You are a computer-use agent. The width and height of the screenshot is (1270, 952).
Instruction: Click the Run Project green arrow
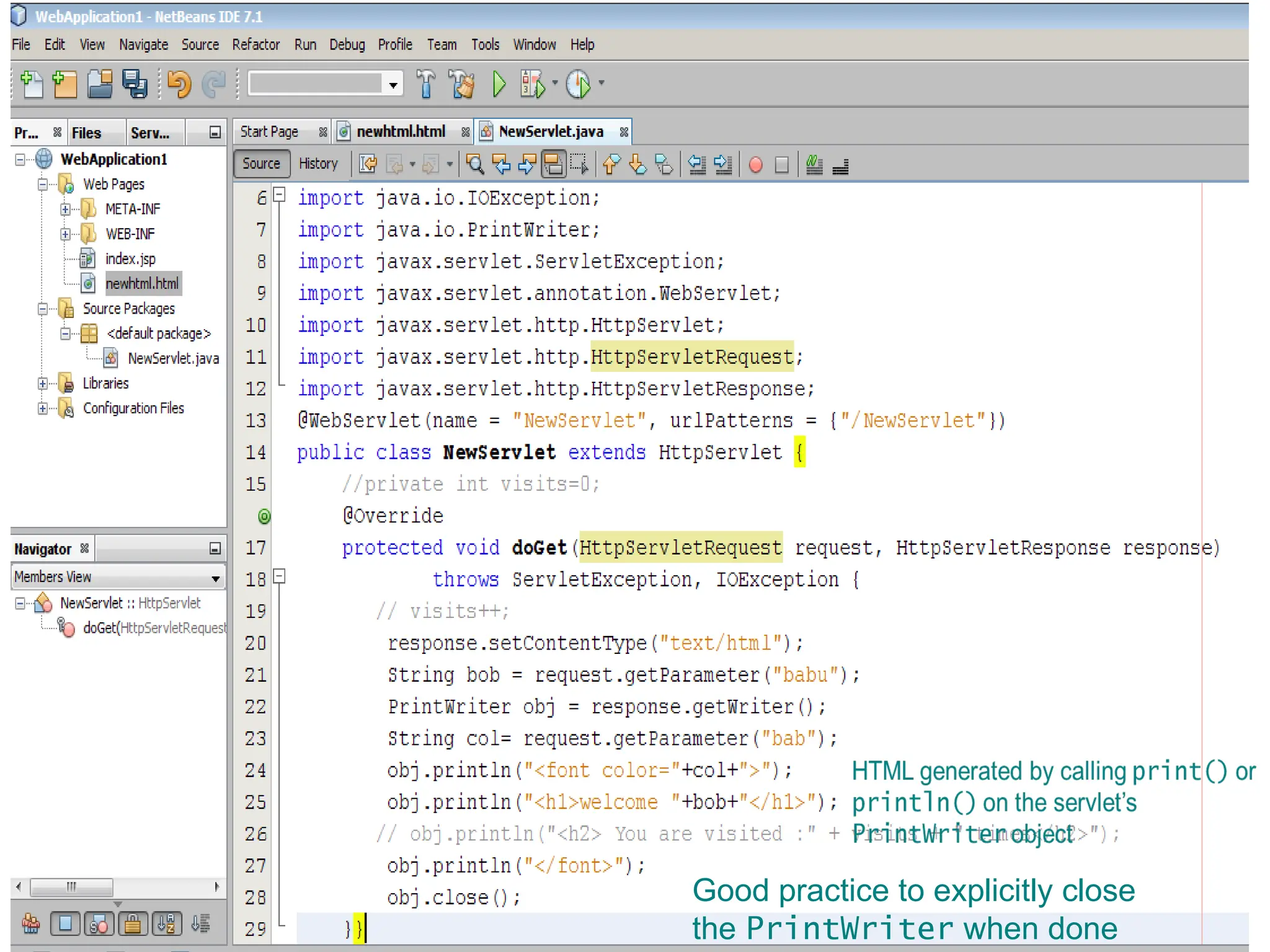499,84
